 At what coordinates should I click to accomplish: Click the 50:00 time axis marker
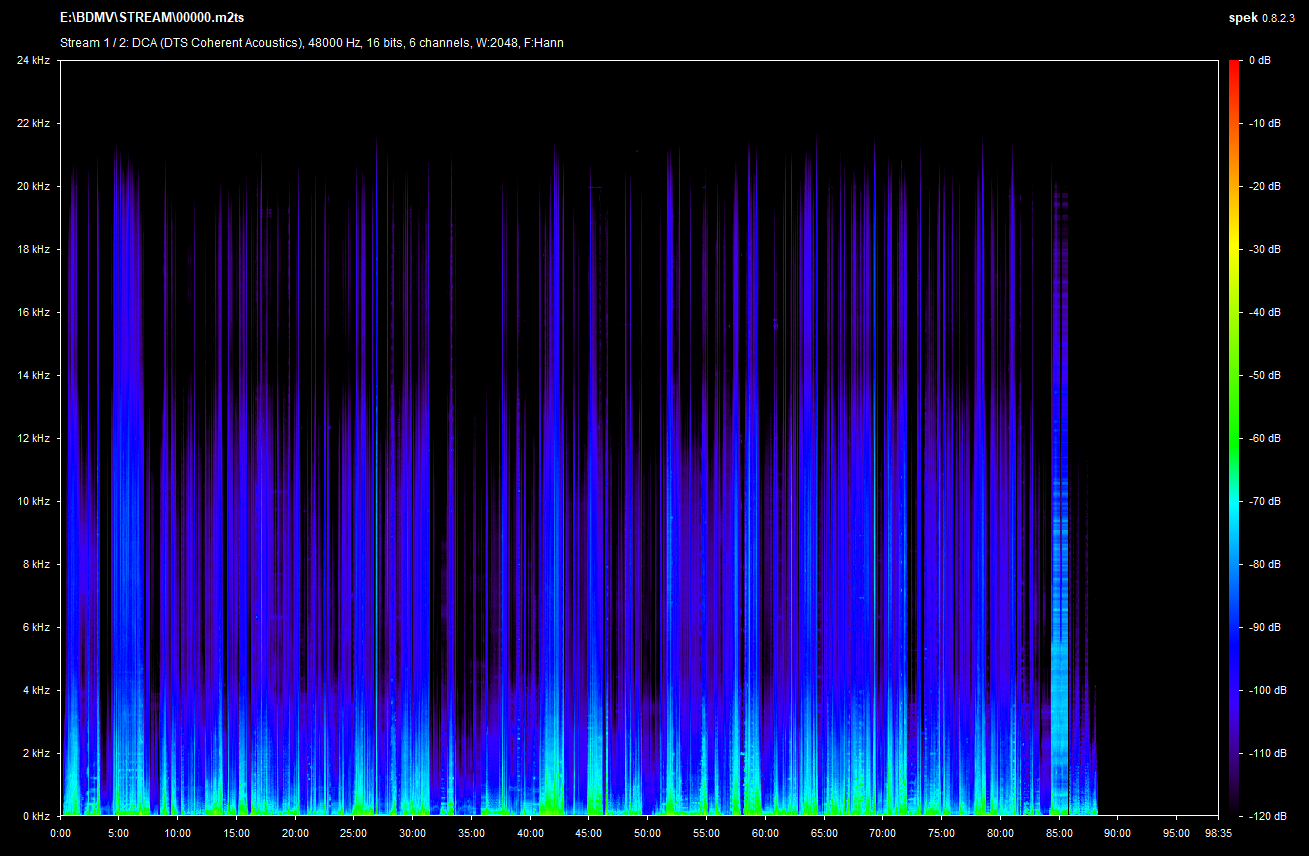click(x=648, y=832)
